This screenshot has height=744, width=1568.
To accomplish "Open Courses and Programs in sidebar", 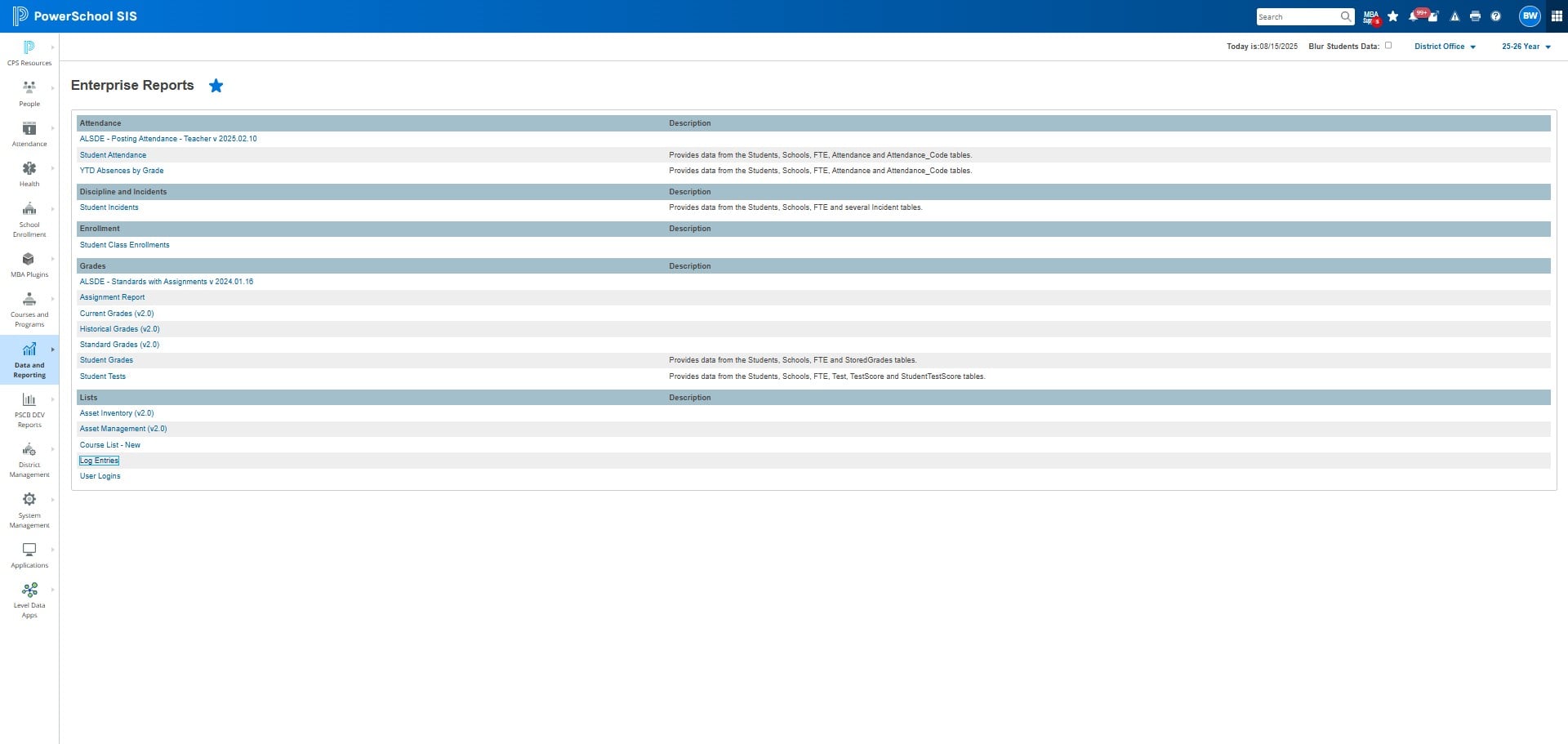I will 29,309.
